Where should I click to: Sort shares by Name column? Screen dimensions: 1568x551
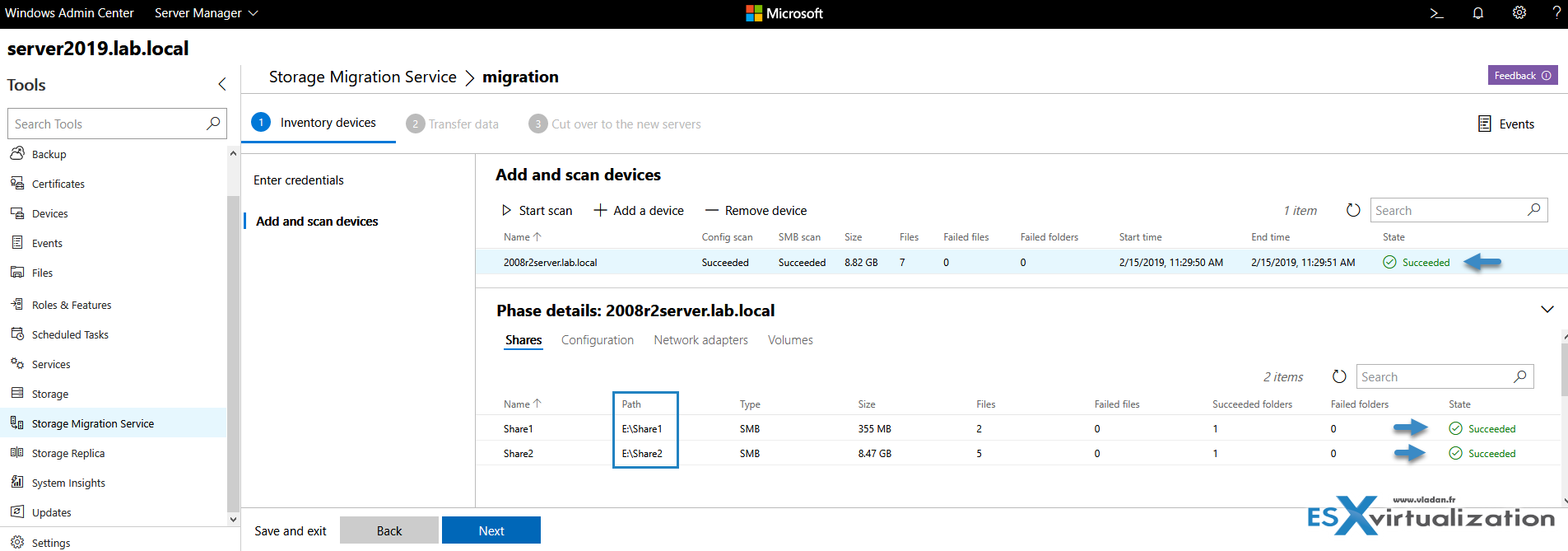(522, 404)
